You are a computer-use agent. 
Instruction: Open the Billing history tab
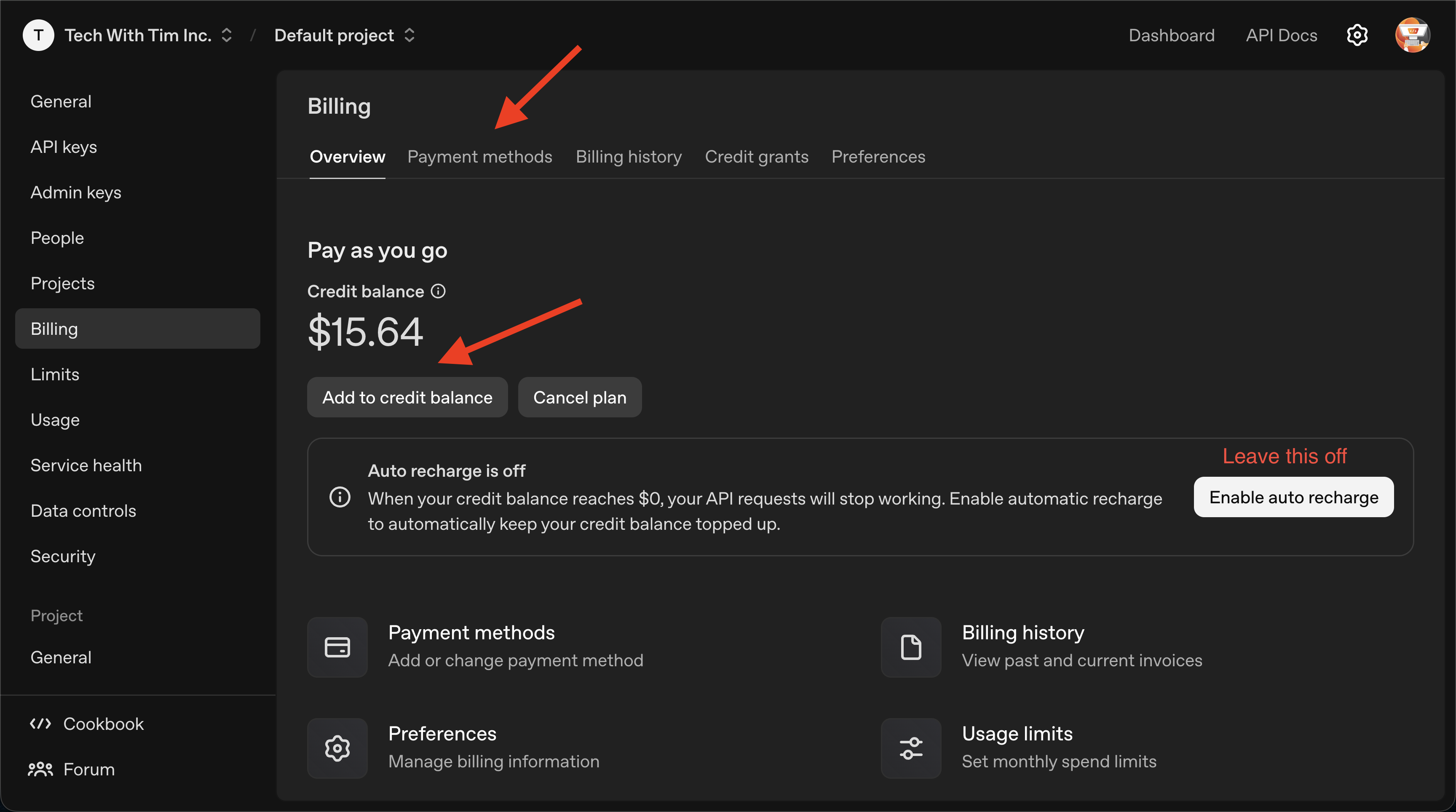pos(629,157)
